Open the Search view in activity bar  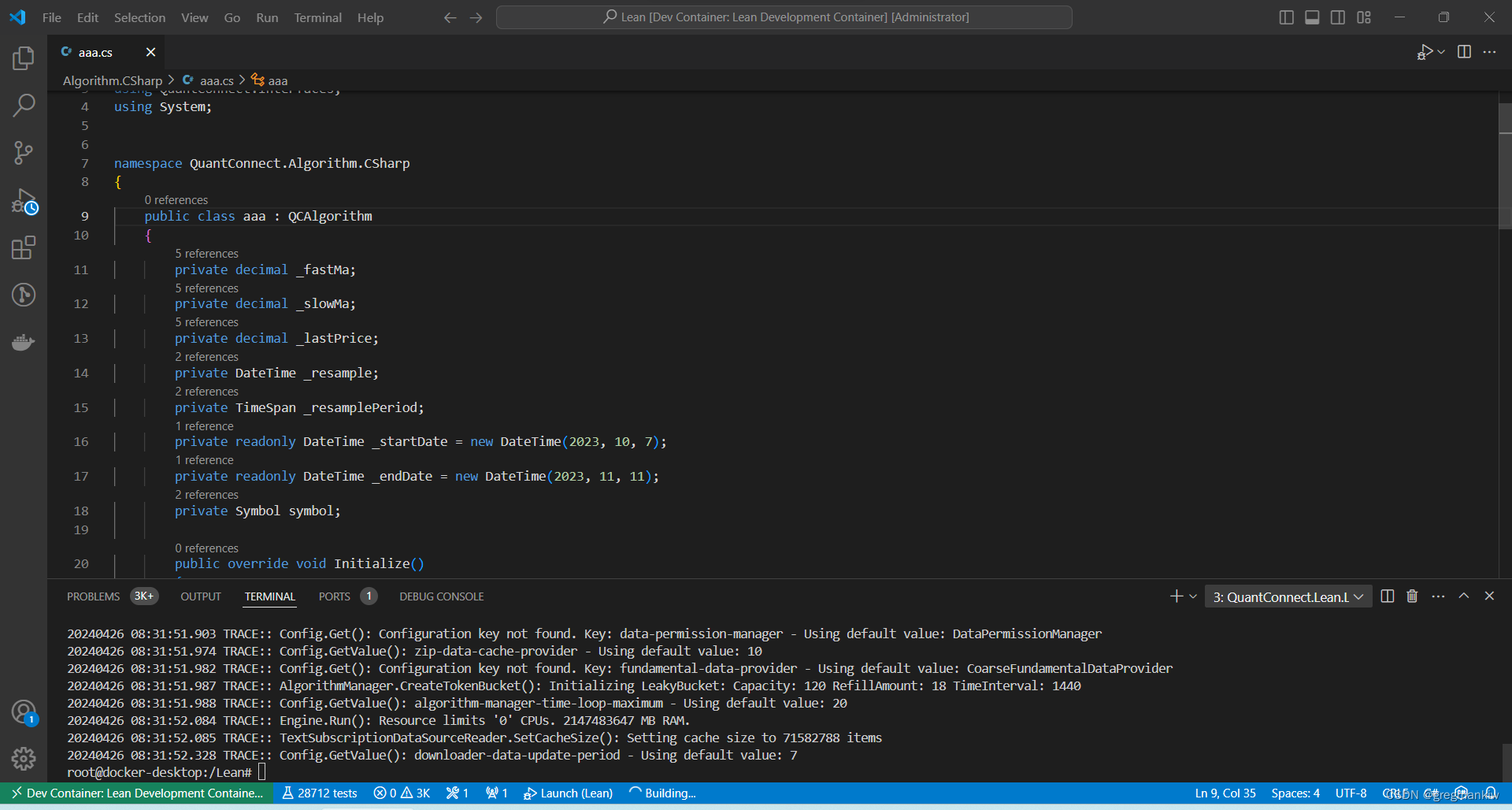click(x=24, y=105)
